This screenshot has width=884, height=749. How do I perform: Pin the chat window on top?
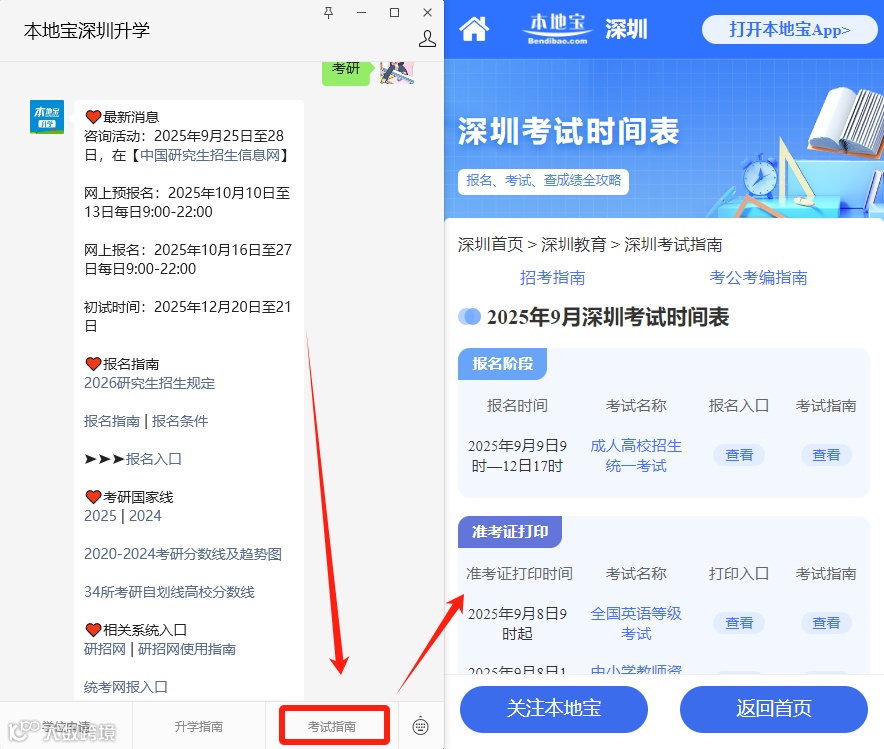click(329, 12)
